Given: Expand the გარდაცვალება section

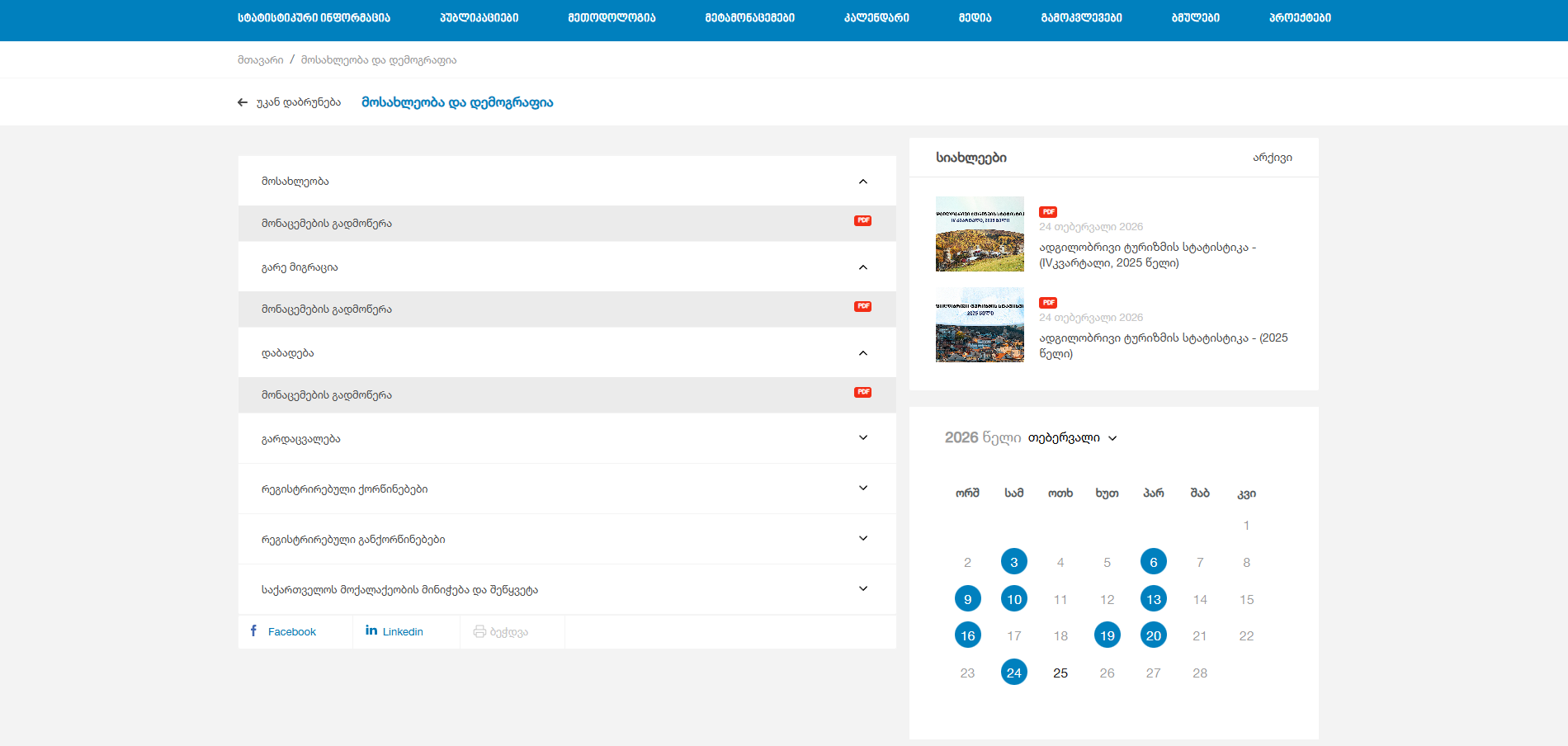Looking at the screenshot, I should (862, 438).
